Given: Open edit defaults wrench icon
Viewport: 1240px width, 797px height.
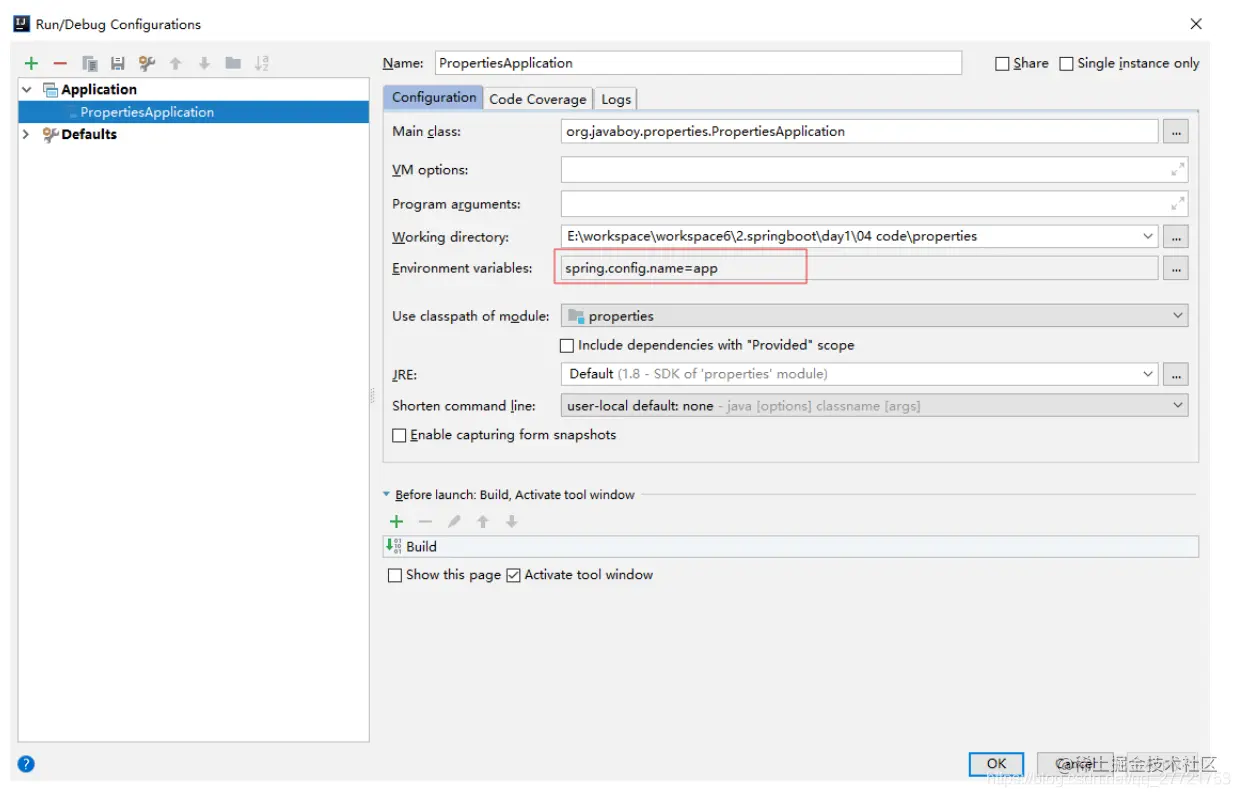Looking at the screenshot, I should click(147, 63).
